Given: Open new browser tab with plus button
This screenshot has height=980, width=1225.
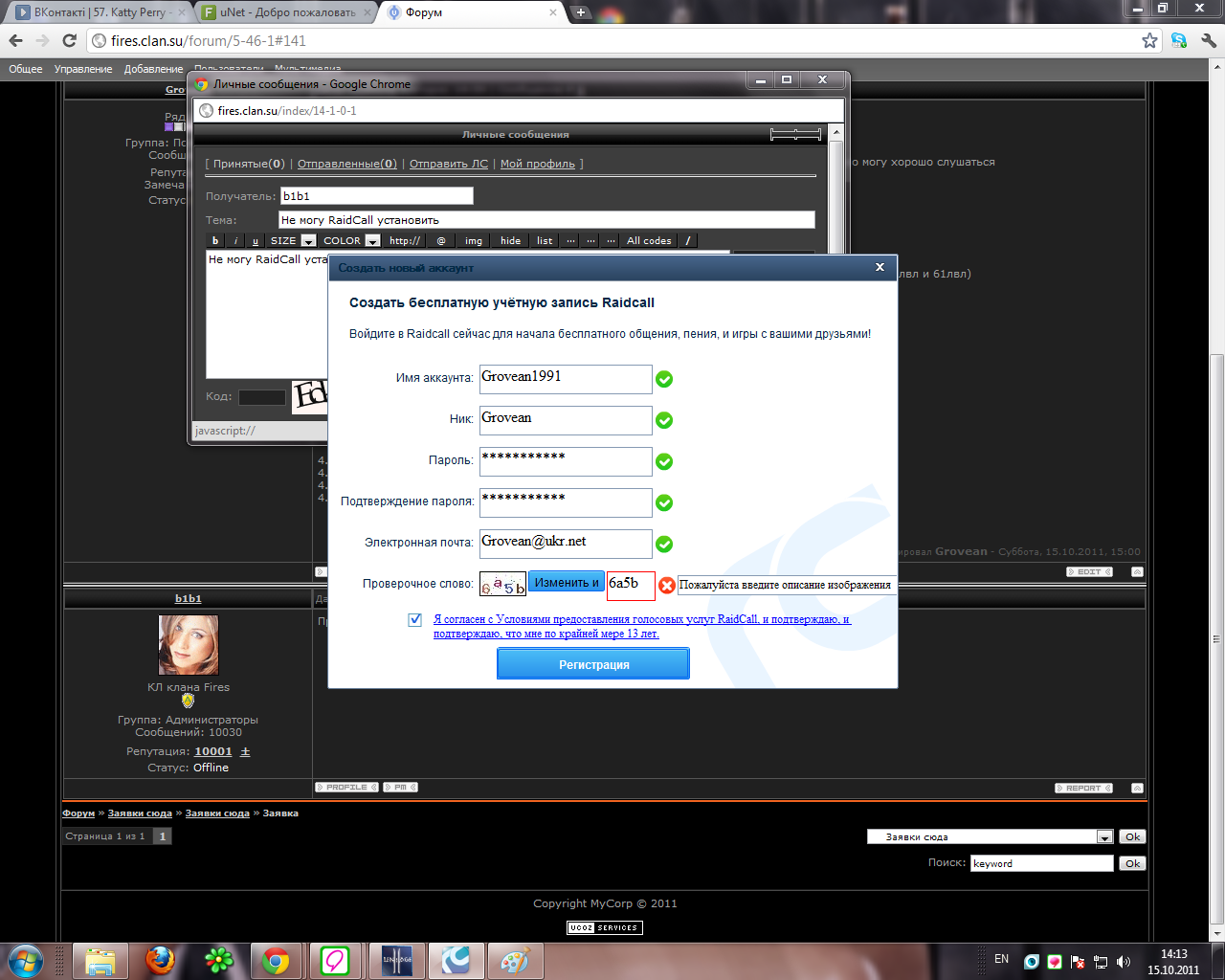Looking at the screenshot, I should click(581, 12).
